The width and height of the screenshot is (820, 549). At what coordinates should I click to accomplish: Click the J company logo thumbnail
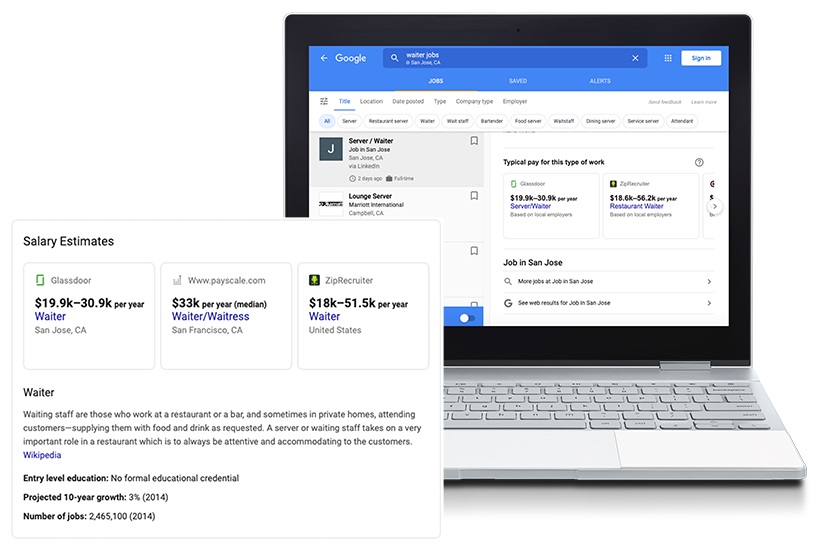[331, 149]
